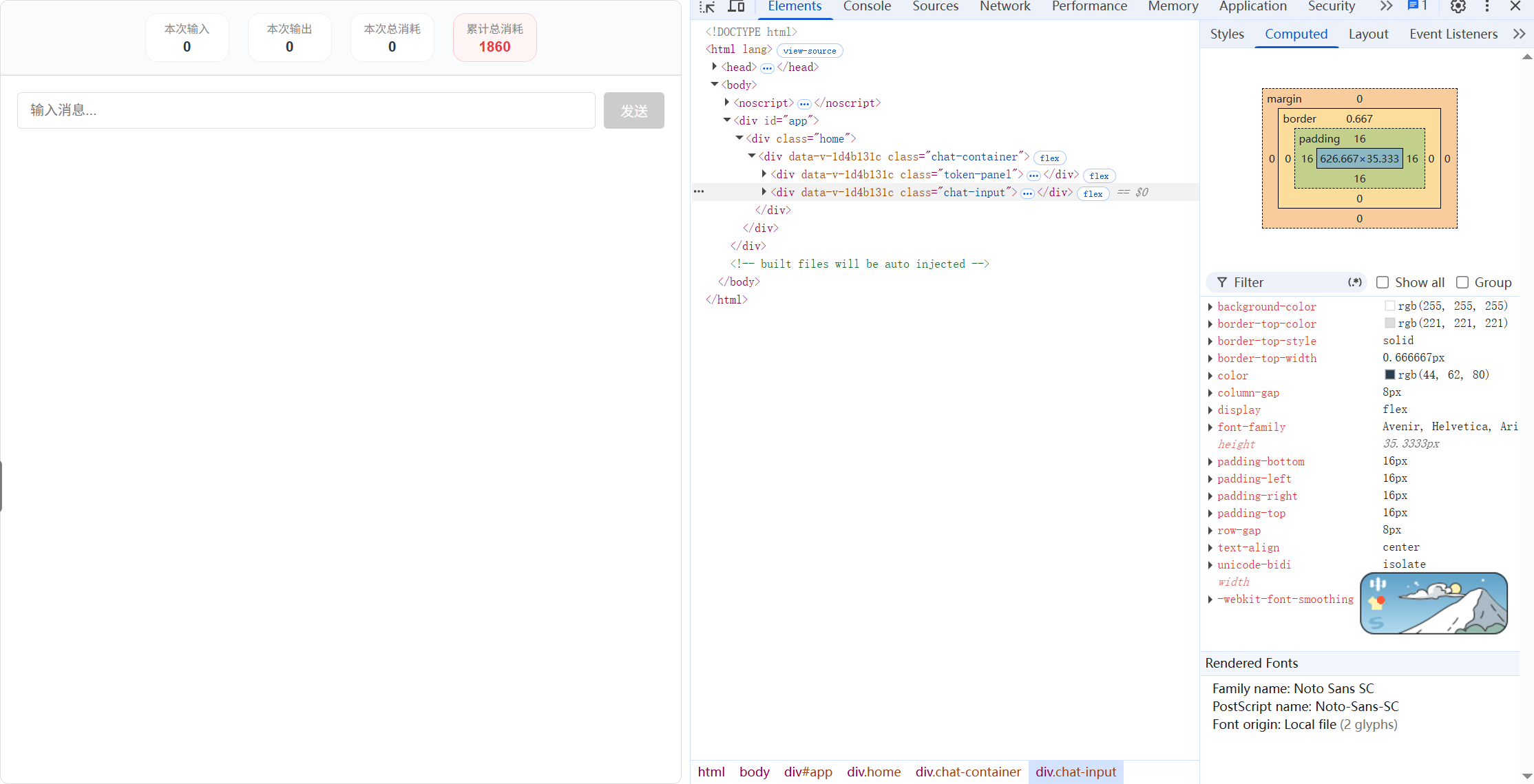
Task: Expand the column-gap computed property
Action: click(x=1210, y=392)
